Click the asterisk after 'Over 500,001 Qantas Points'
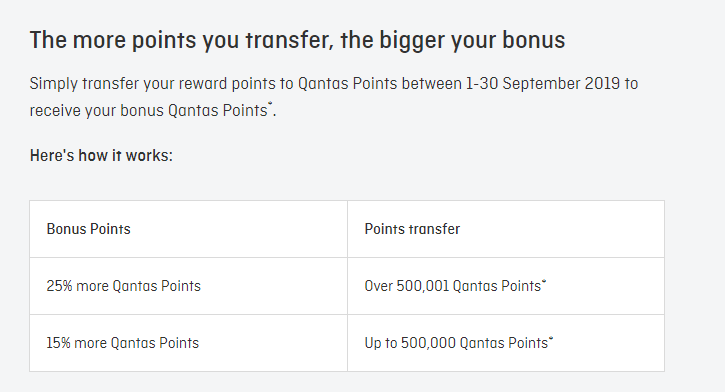The width and height of the screenshot is (725, 392). click(544, 281)
